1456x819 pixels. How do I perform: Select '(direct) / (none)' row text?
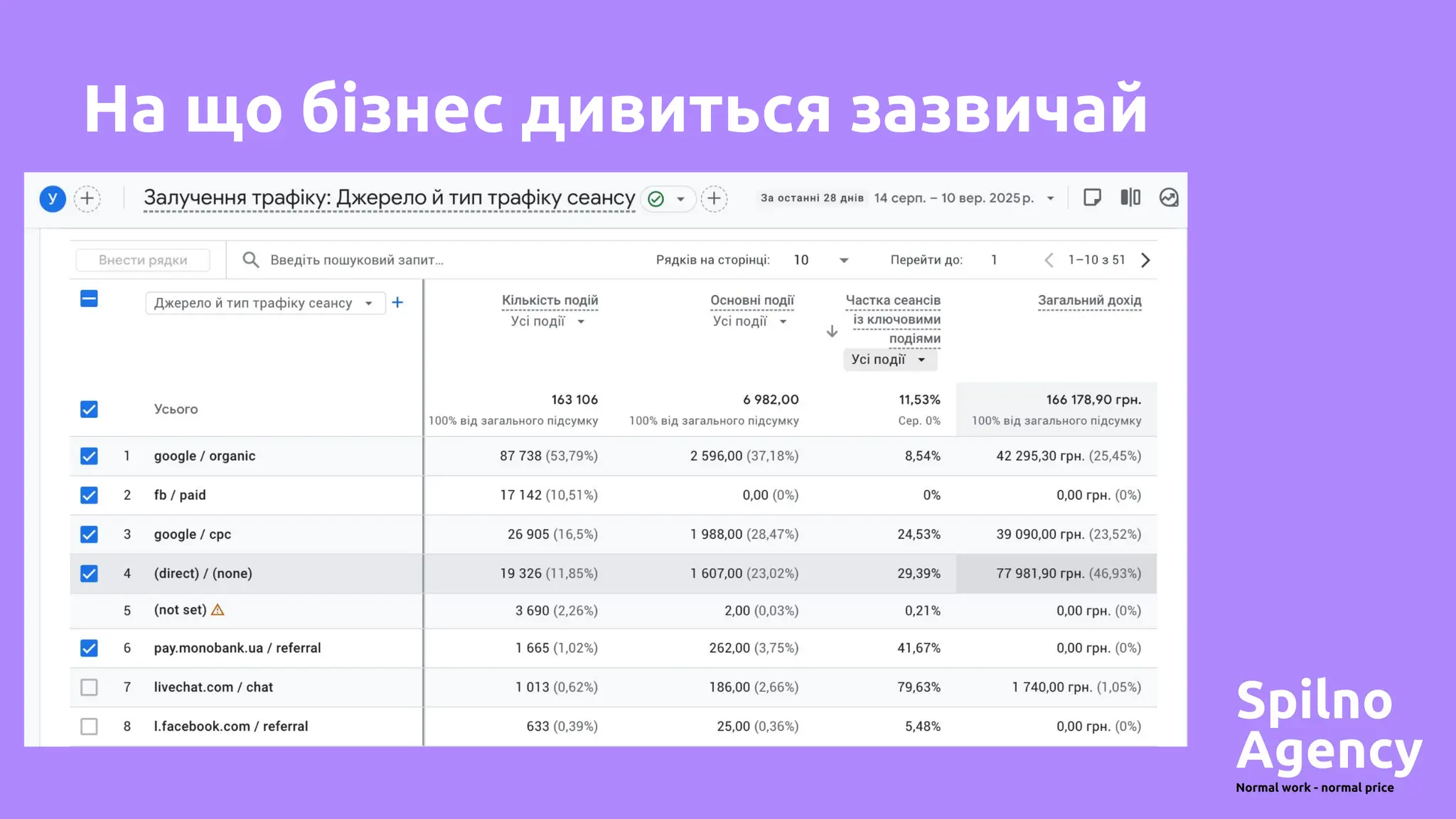pyautogui.click(x=203, y=573)
